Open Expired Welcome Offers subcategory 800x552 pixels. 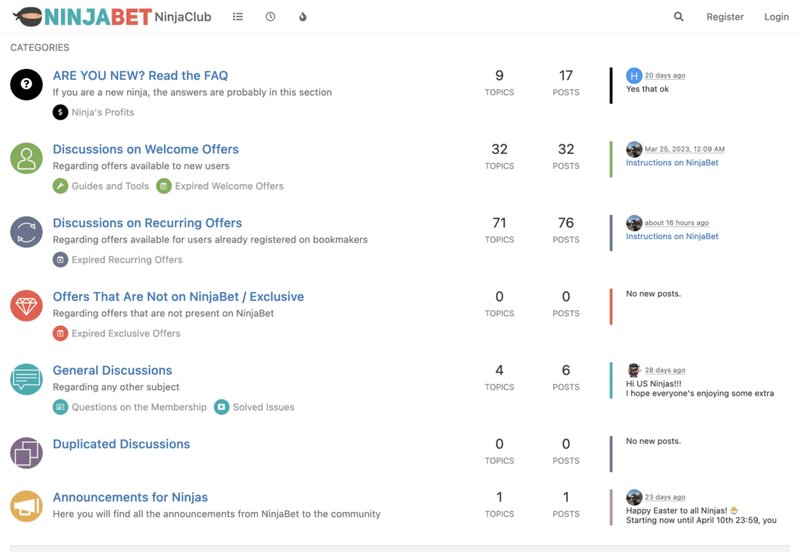[220, 186]
